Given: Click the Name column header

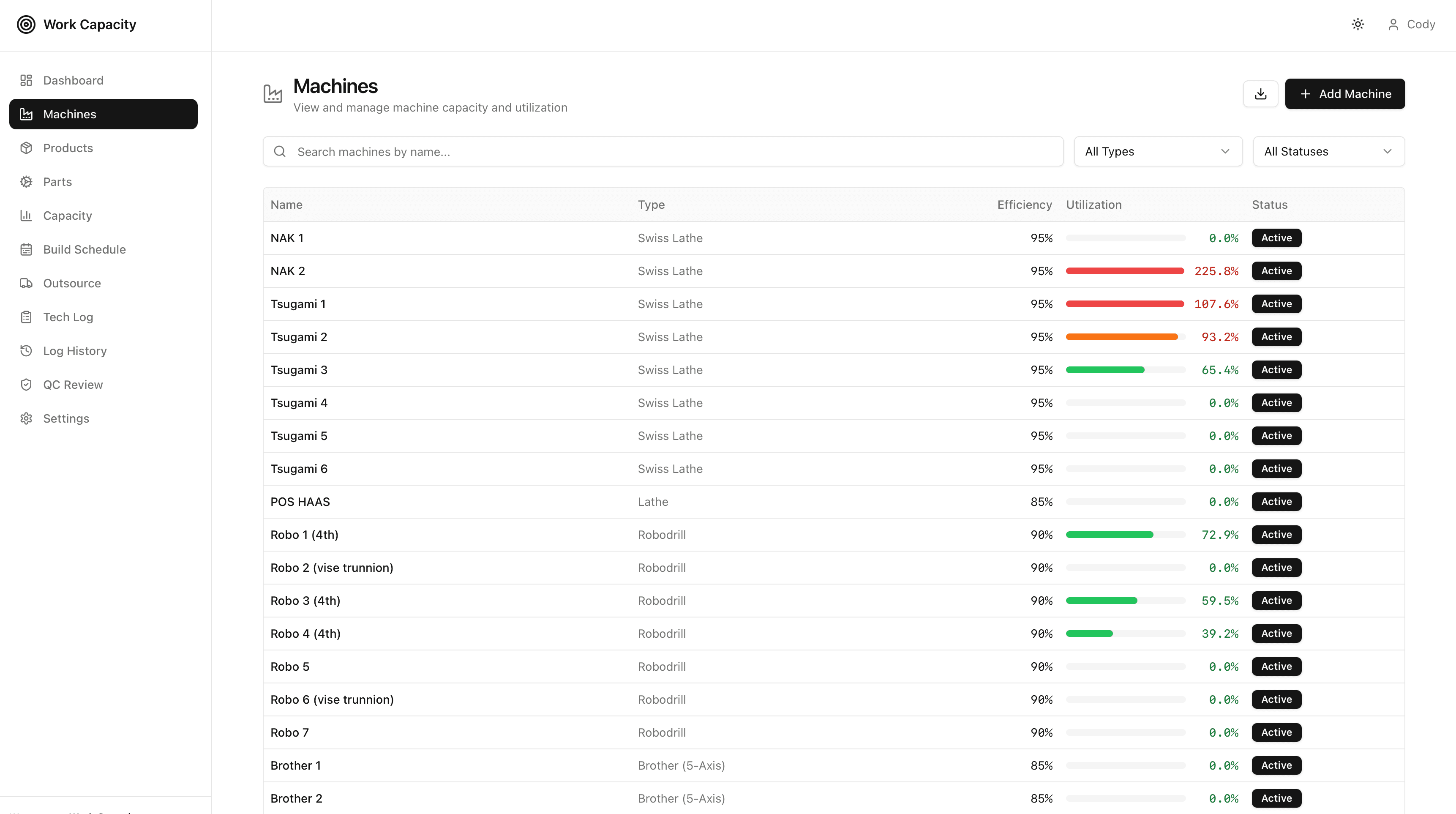Looking at the screenshot, I should tap(286, 205).
